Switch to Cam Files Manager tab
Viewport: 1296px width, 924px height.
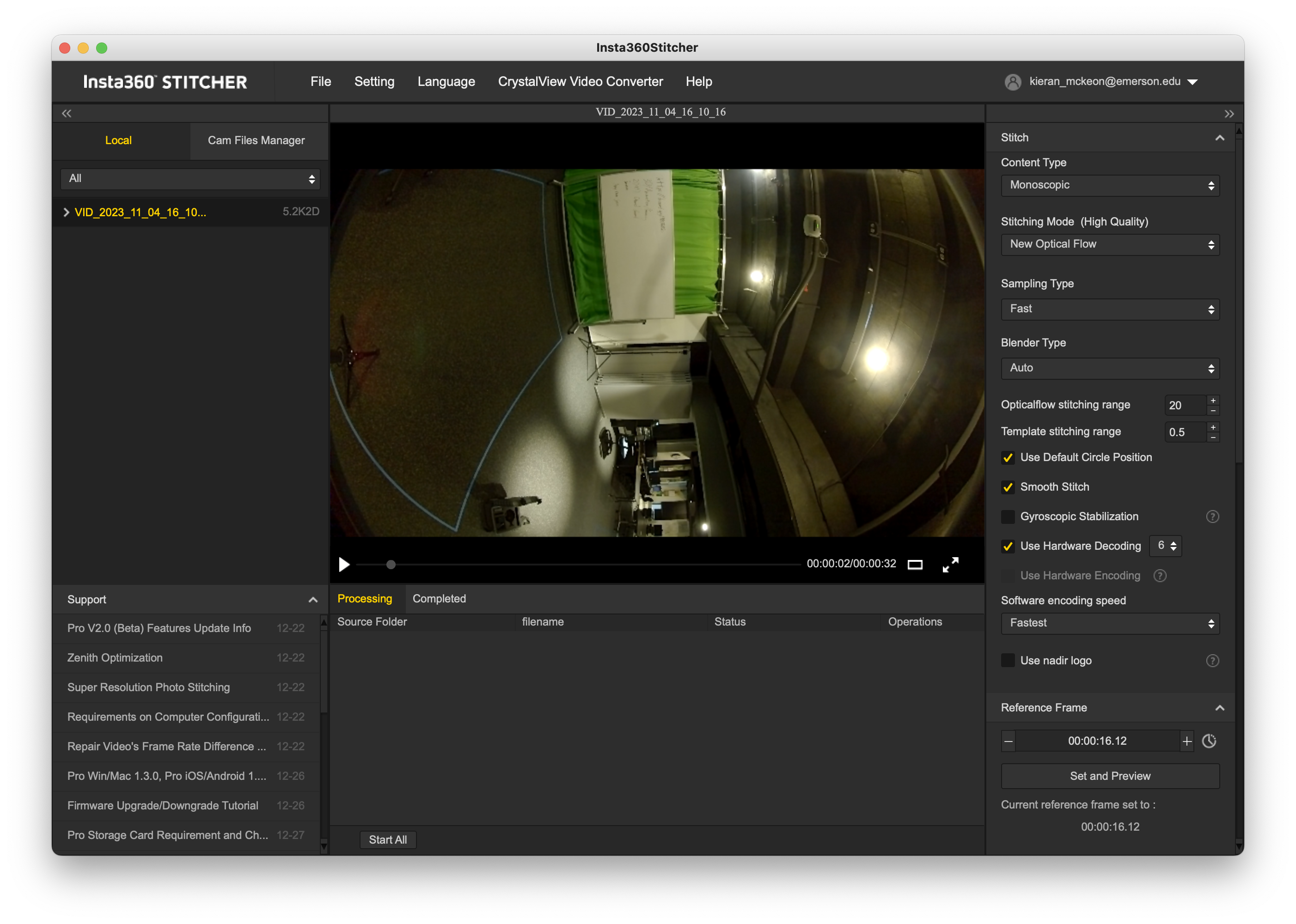pos(259,140)
